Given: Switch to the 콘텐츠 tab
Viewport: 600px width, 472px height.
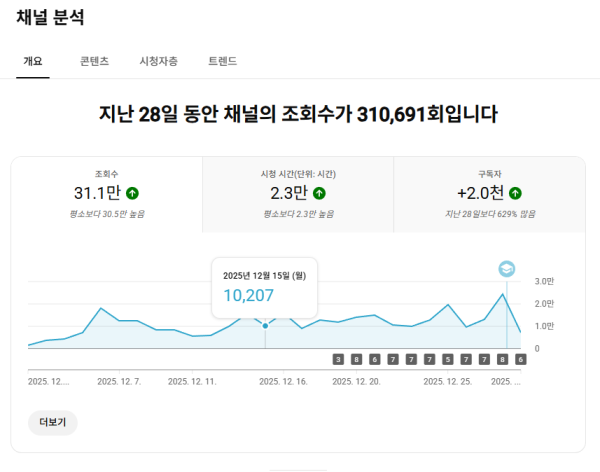Looking at the screenshot, I should pos(95,61).
